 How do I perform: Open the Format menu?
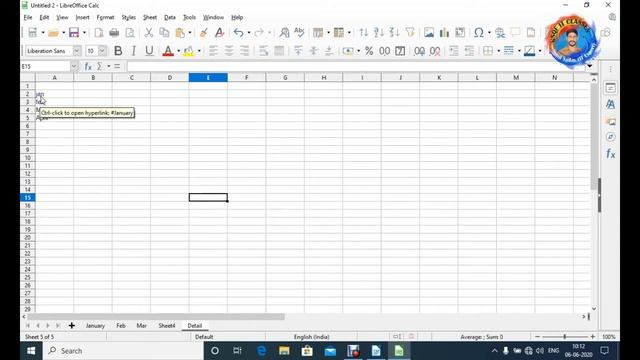tap(105, 17)
